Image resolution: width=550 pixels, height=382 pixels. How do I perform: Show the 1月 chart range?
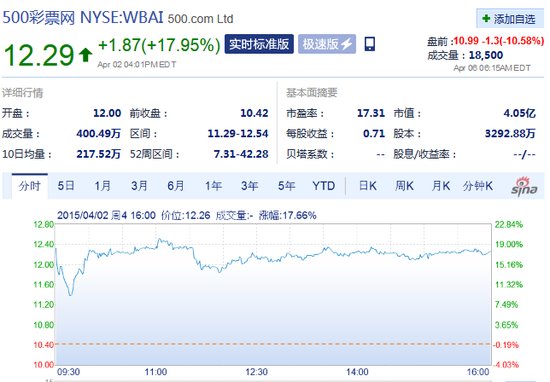click(x=102, y=186)
